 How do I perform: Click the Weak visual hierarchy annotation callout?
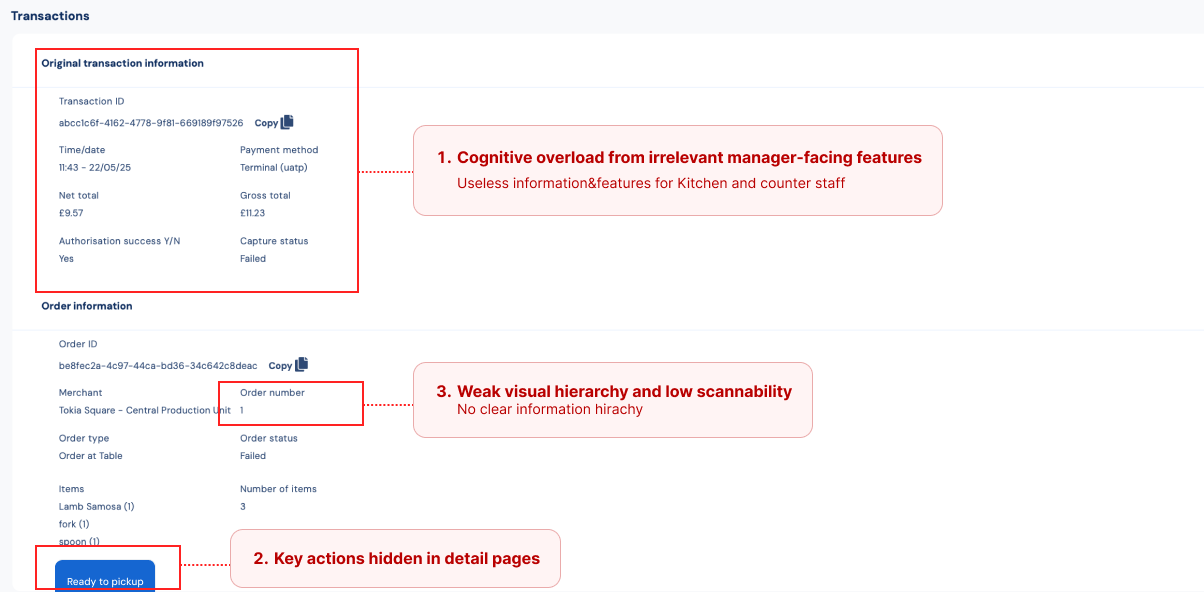pos(613,400)
